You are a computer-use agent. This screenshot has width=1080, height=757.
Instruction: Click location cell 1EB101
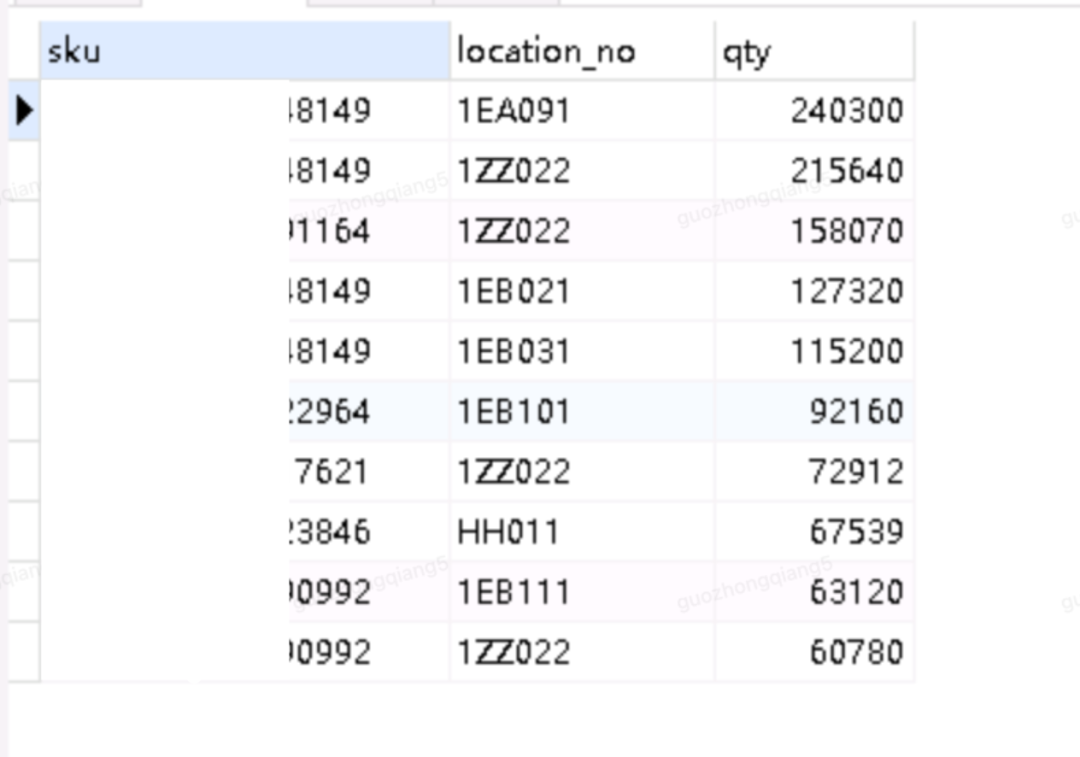[582, 411]
